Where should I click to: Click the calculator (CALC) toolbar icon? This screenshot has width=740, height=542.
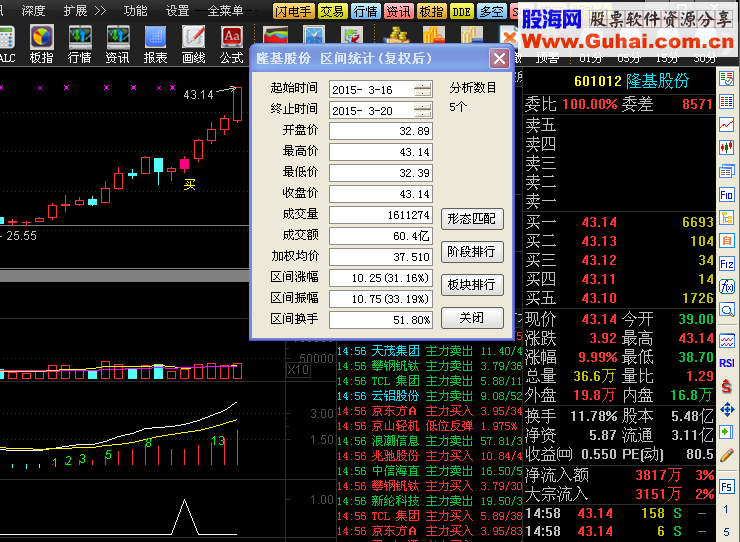7,38
